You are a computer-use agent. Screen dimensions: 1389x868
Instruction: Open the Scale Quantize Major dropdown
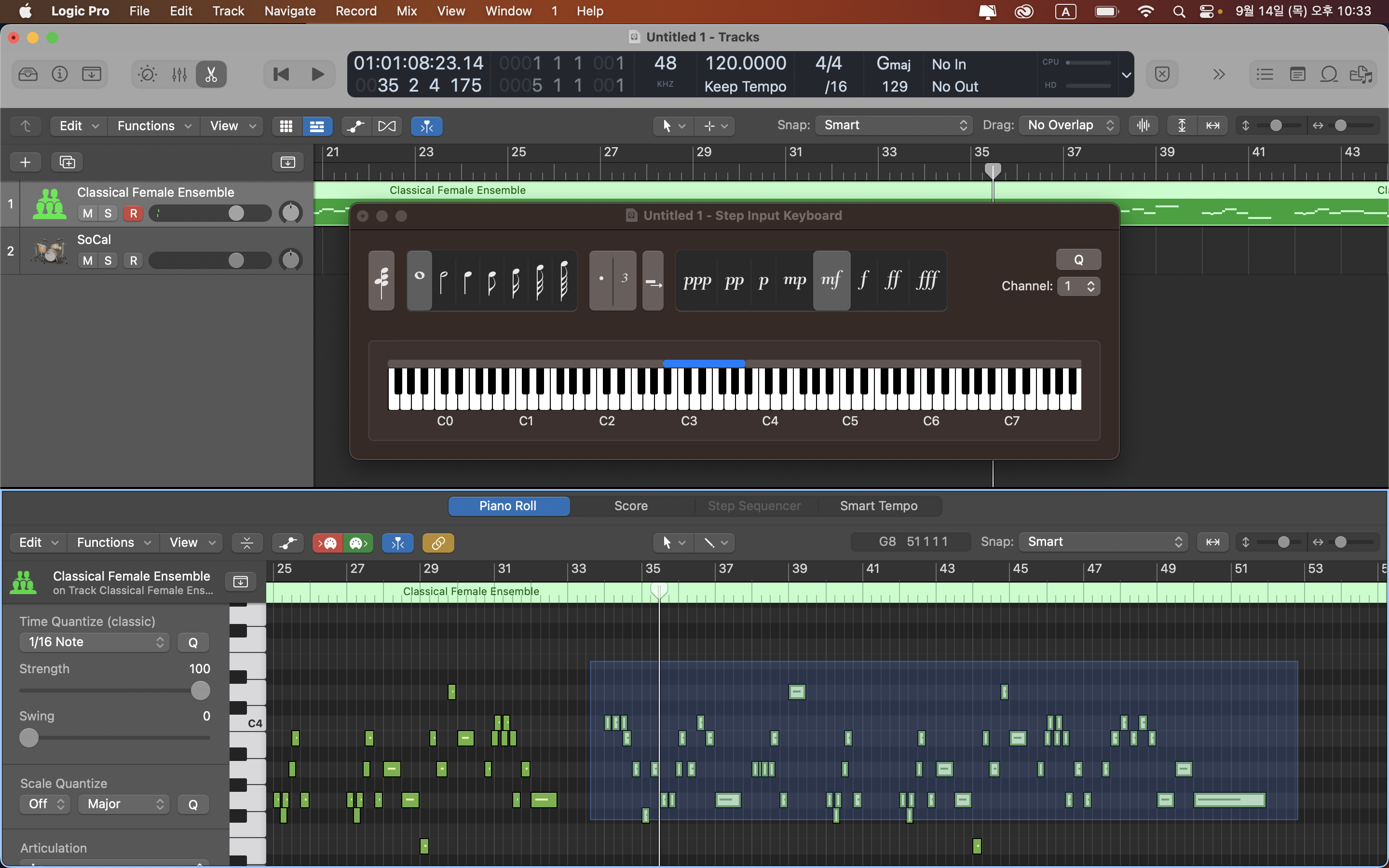[124, 804]
